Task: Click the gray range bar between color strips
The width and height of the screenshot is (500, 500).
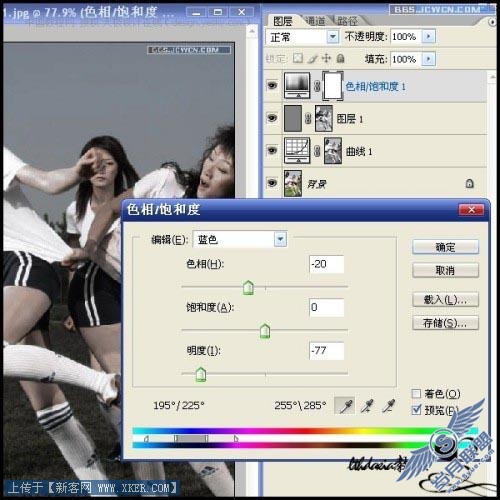Action: 191,438
